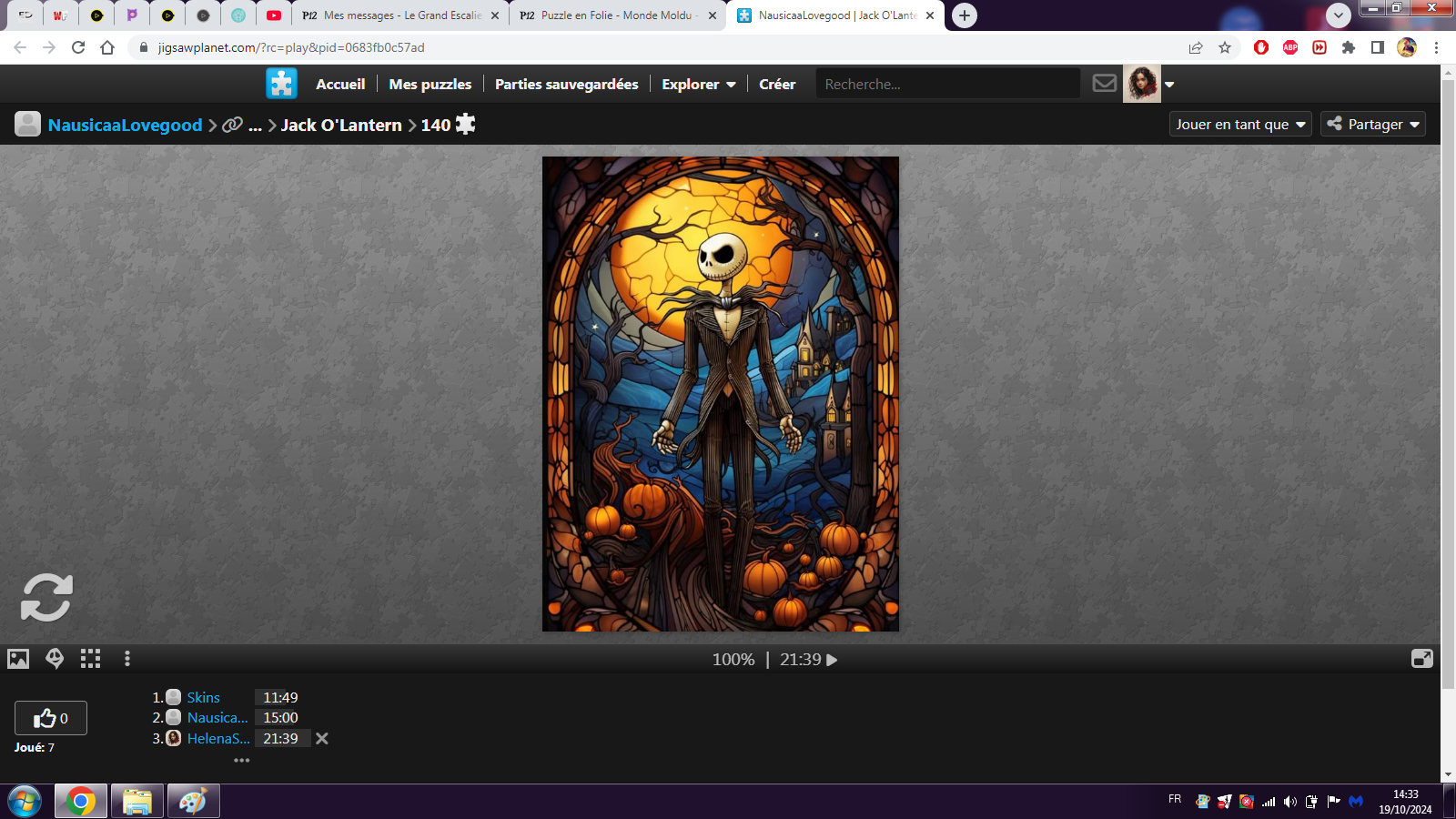Remove HelenaS score with X button

[x=322, y=739]
